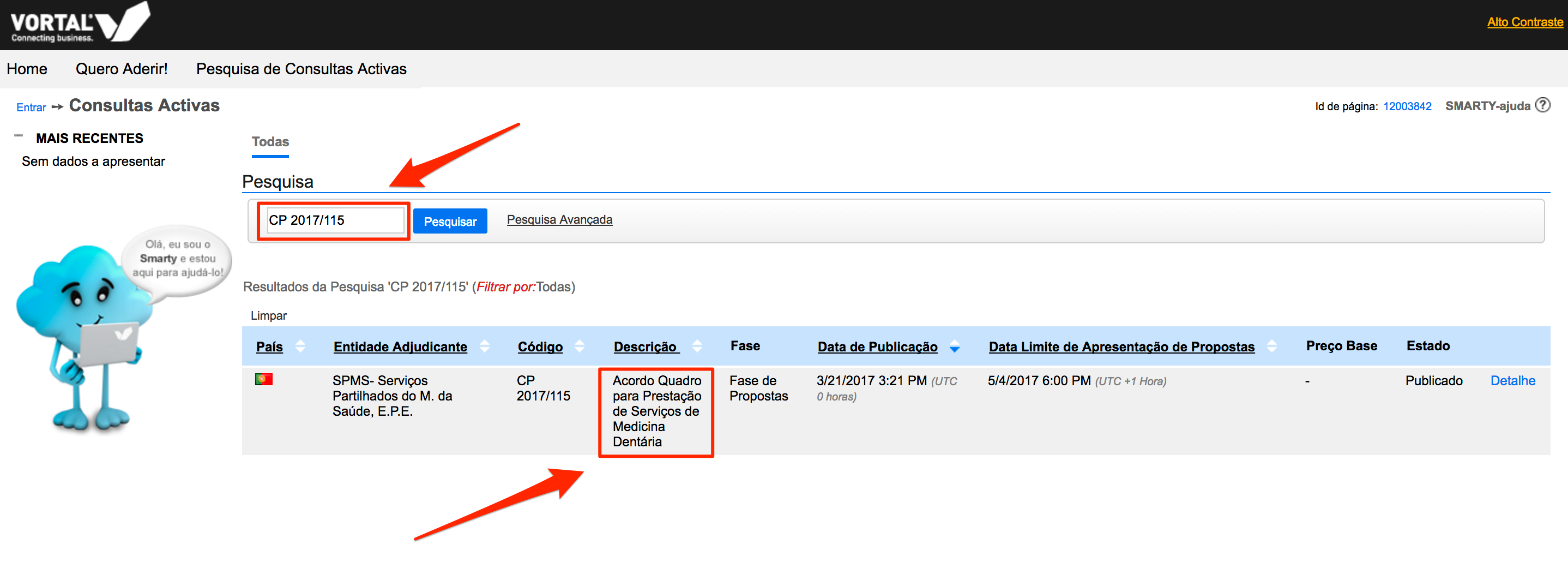Viewport: 1568px width, 586px height.
Task: Open SMARTY help question mark icon
Action: pos(1542,105)
